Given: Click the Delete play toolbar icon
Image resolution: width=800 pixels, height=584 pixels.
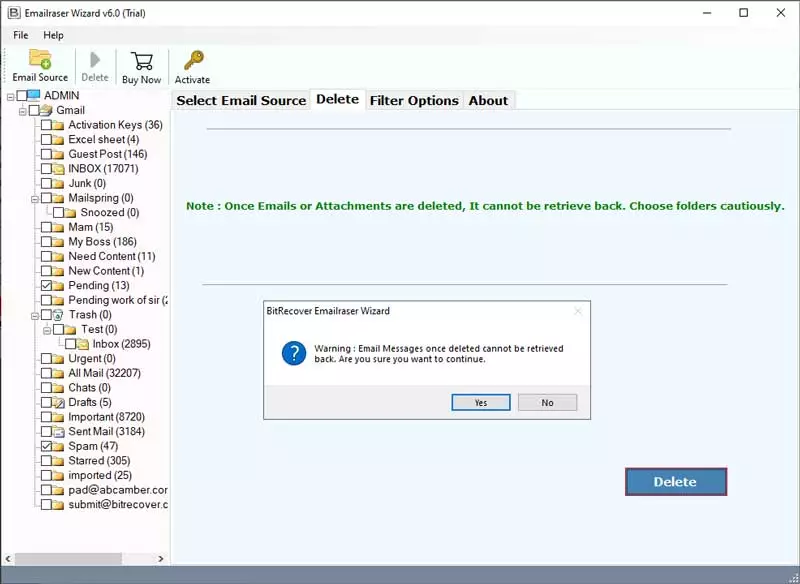Looking at the screenshot, I should coord(95,60).
